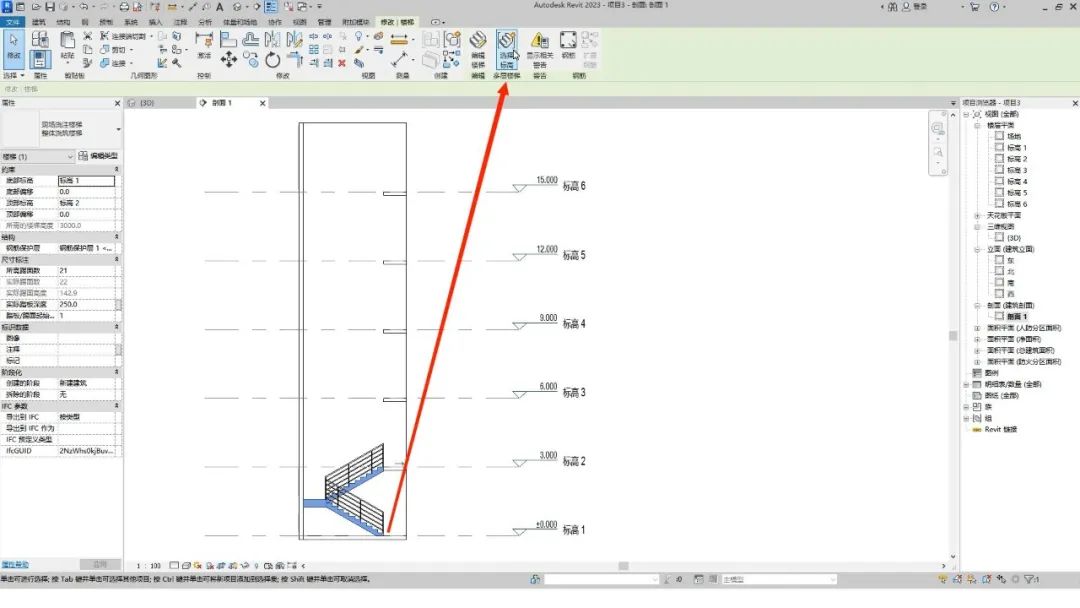Screen dimensions: 1080x608
Task: Expand the 明细表/数量 (全部) tree node
Action: (x=966, y=384)
